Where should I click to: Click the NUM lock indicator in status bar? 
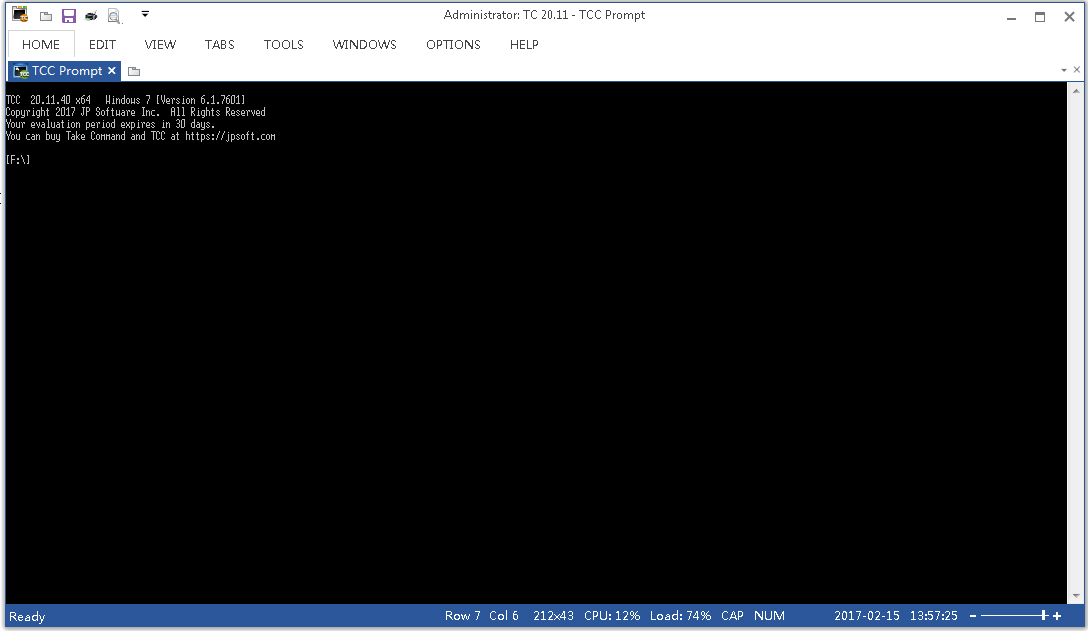(x=768, y=616)
